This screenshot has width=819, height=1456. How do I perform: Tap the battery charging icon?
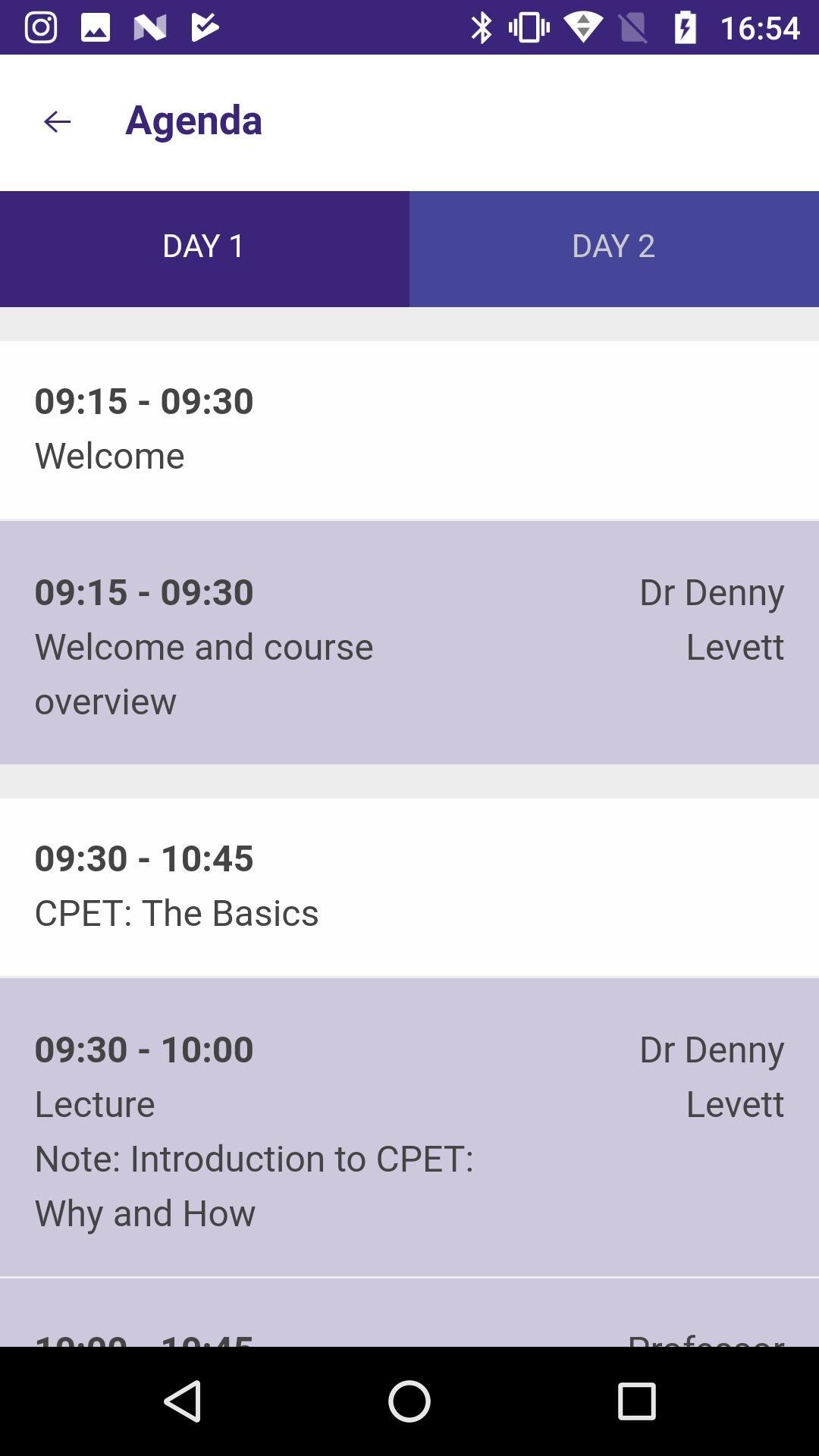point(685,27)
